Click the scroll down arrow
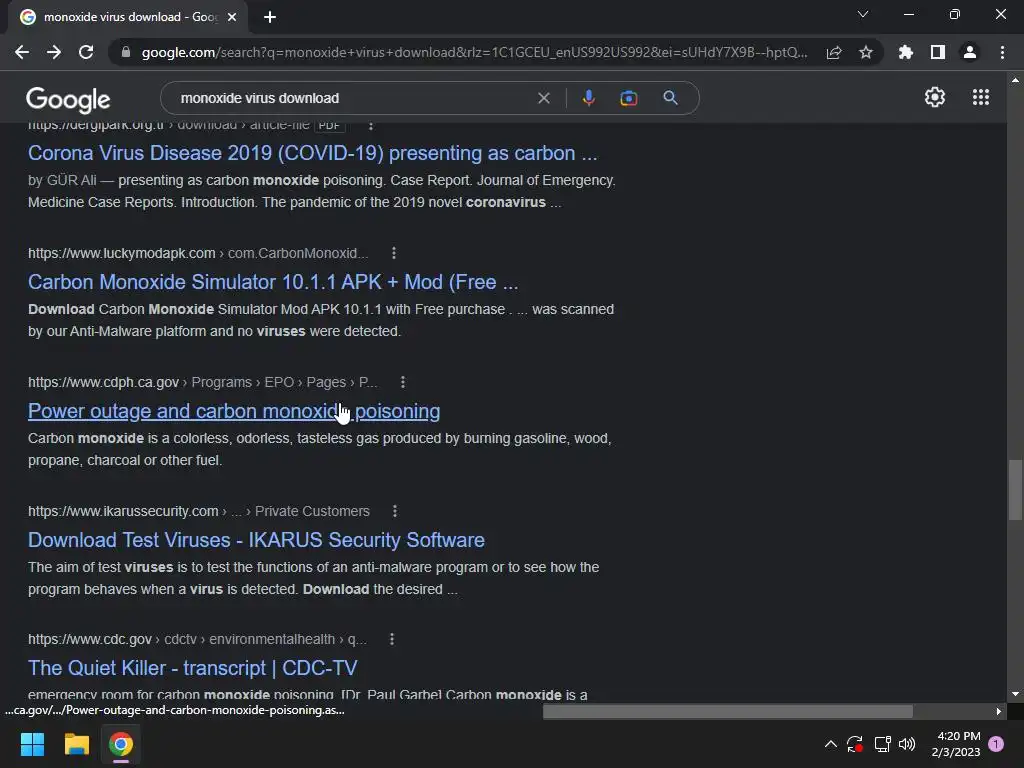Image resolution: width=1024 pixels, height=768 pixels. pos(1015,694)
